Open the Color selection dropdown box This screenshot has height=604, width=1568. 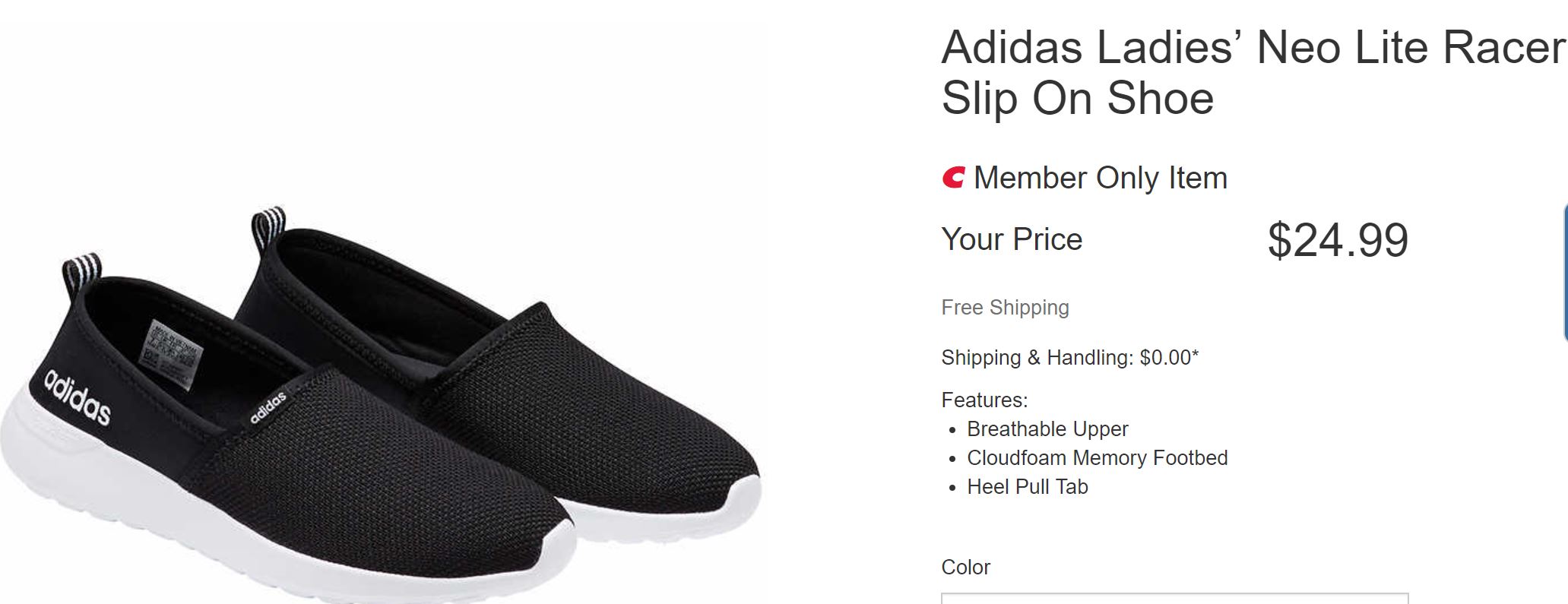(1174, 598)
